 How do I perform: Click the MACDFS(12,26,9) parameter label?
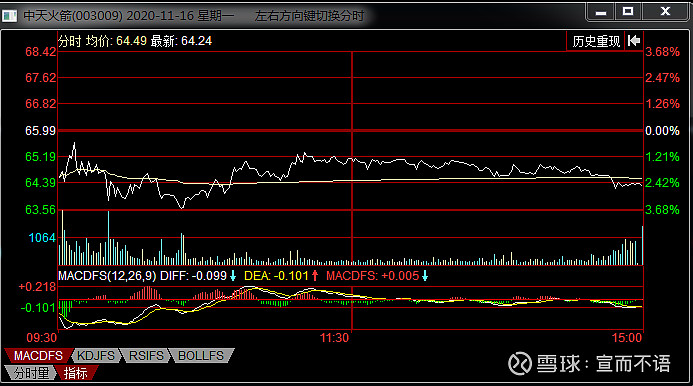tap(107, 276)
